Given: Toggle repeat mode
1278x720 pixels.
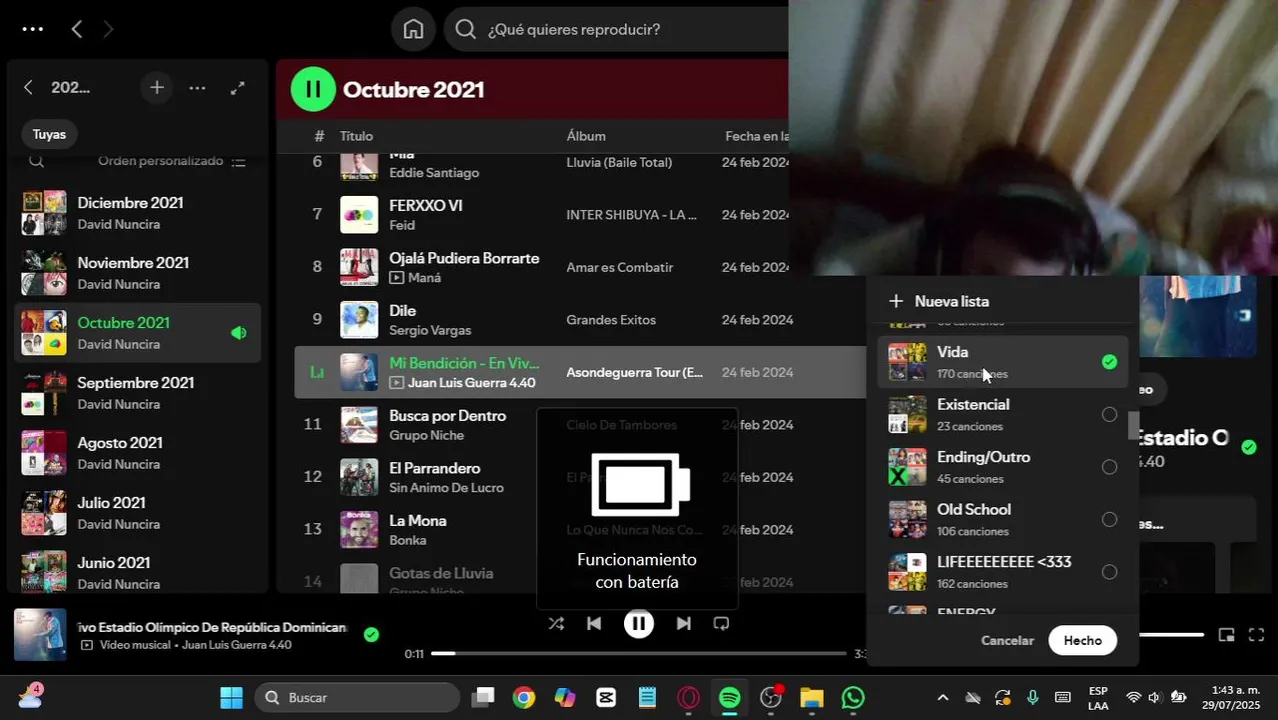Looking at the screenshot, I should 721,623.
